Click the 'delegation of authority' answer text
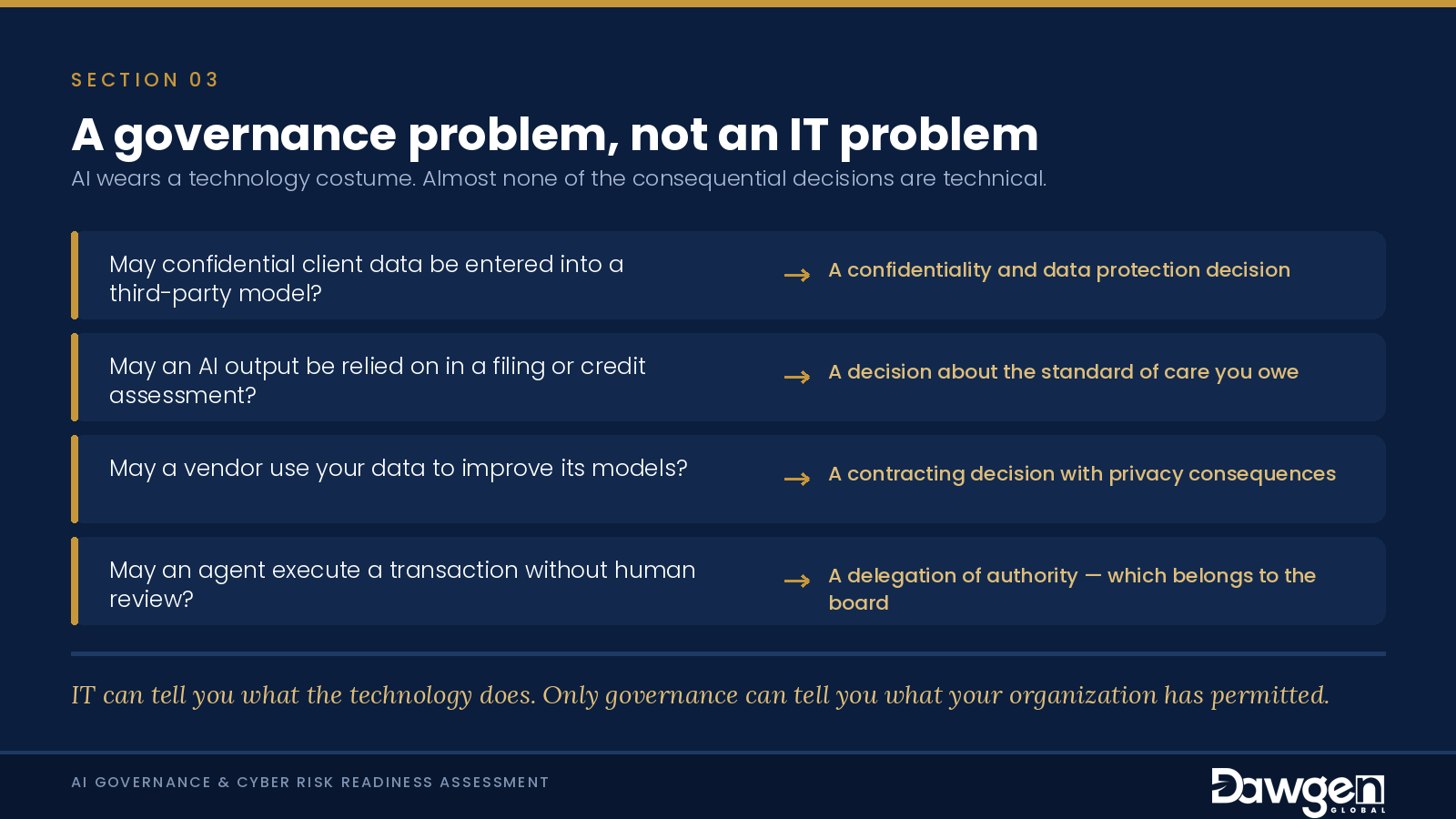This screenshot has height=819, width=1456. coord(1072,589)
